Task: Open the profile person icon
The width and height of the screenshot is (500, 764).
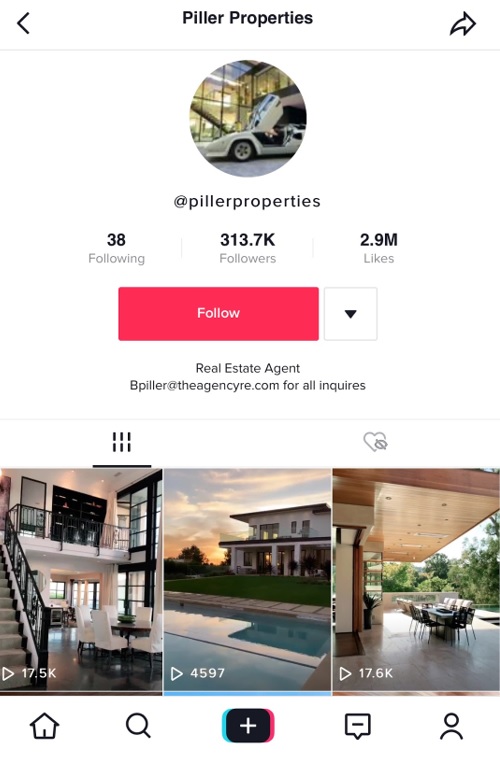Action: [x=451, y=726]
